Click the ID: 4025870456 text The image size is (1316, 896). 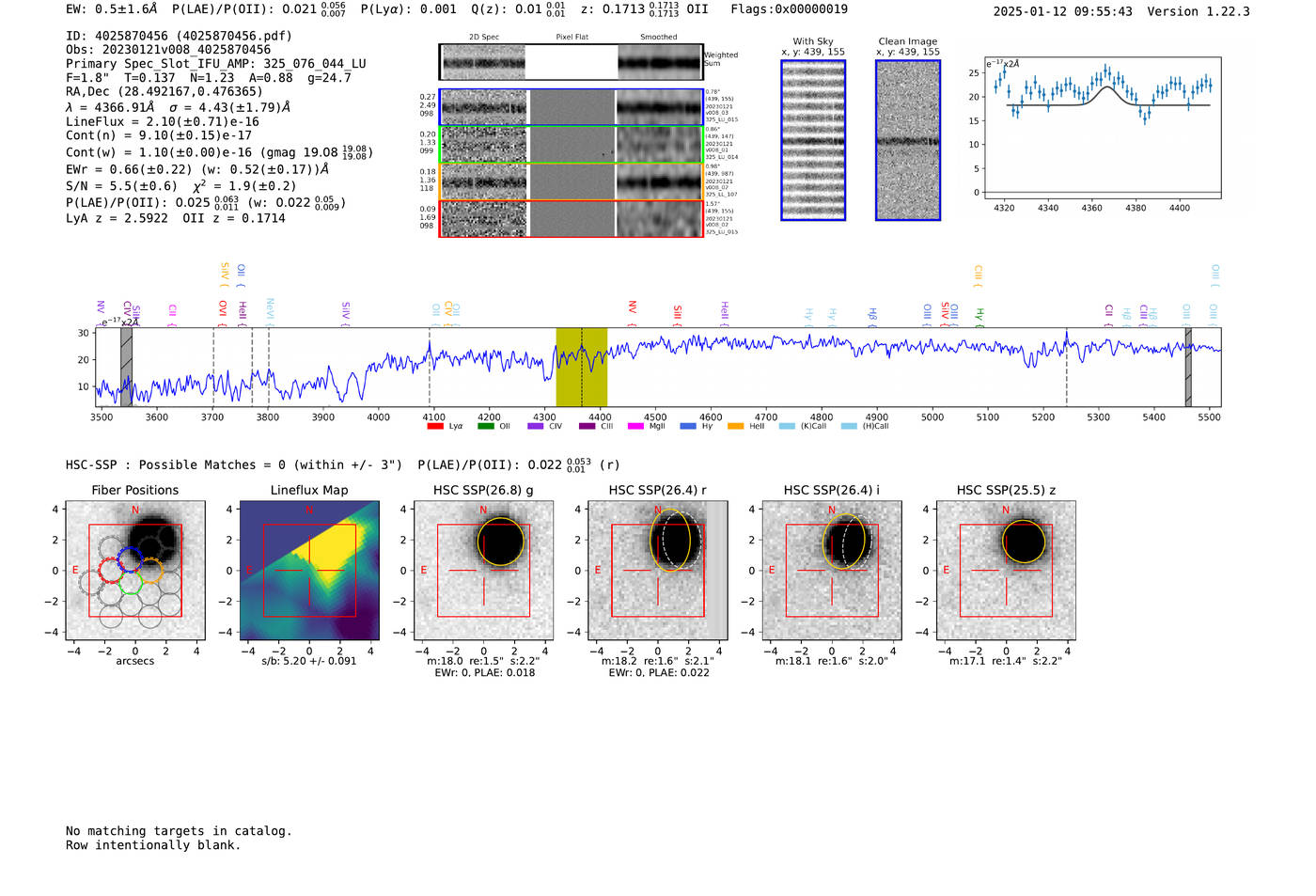click(x=179, y=36)
